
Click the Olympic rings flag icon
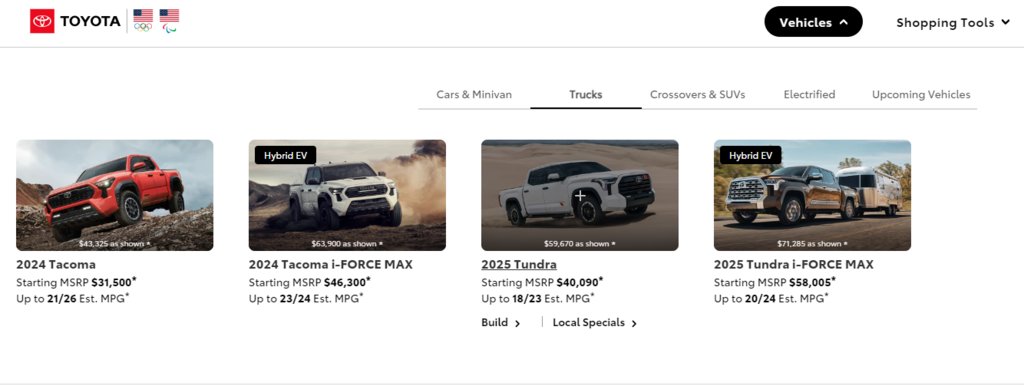pos(143,20)
